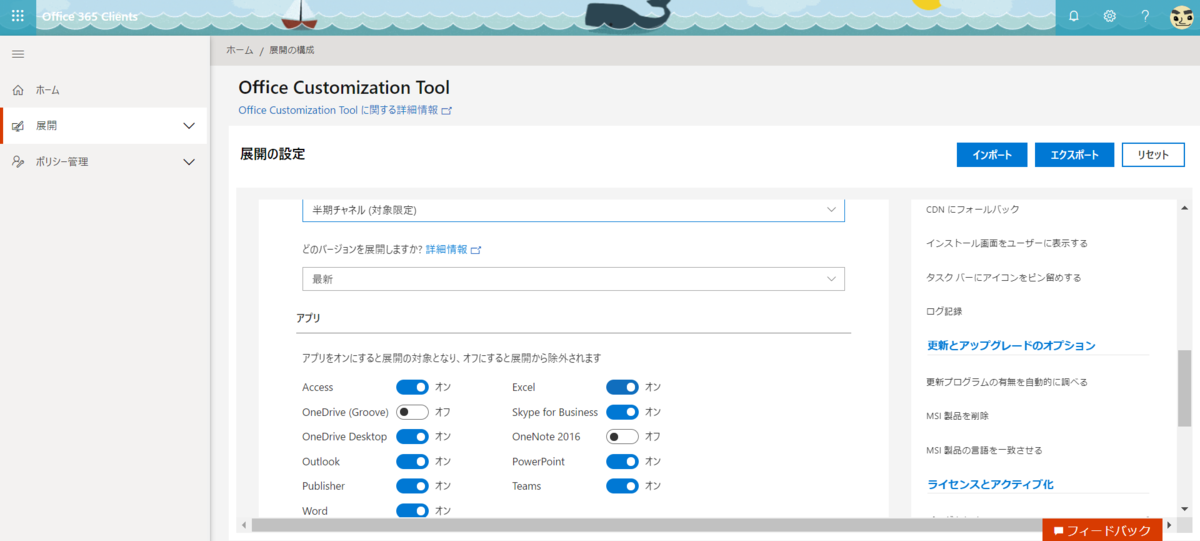Disable the Skype for Business toggle
This screenshot has width=1200, height=541.
pyautogui.click(x=622, y=412)
